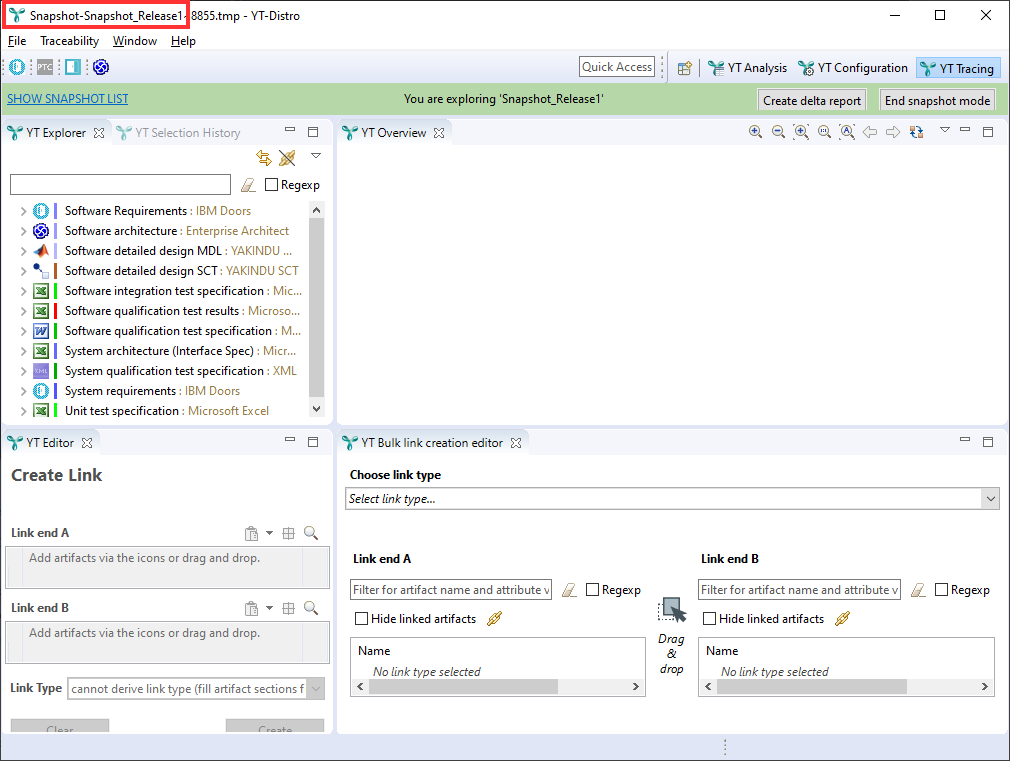Switch to the YT Selection History tab
The image size is (1010, 761).
click(178, 133)
